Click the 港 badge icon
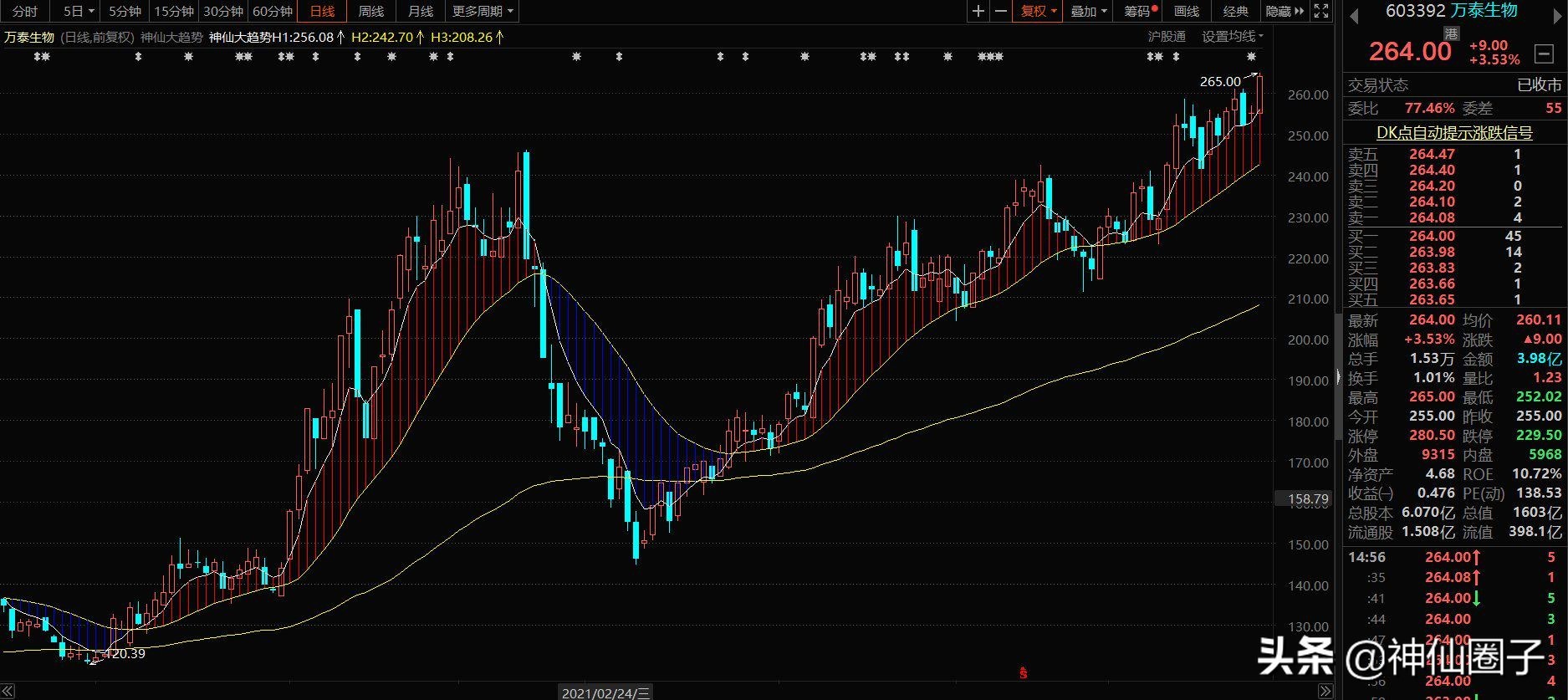The image size is (1568, 700). point(1451,34)
